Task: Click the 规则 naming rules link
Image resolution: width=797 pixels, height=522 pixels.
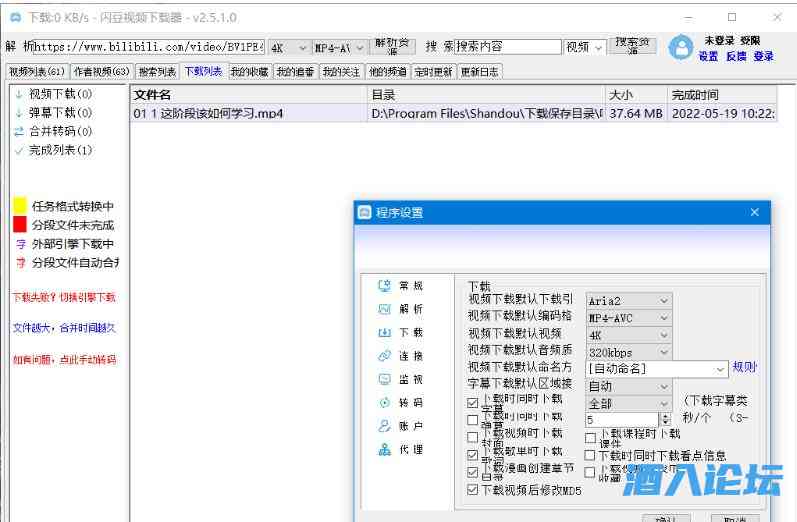Action: point(745,368)
